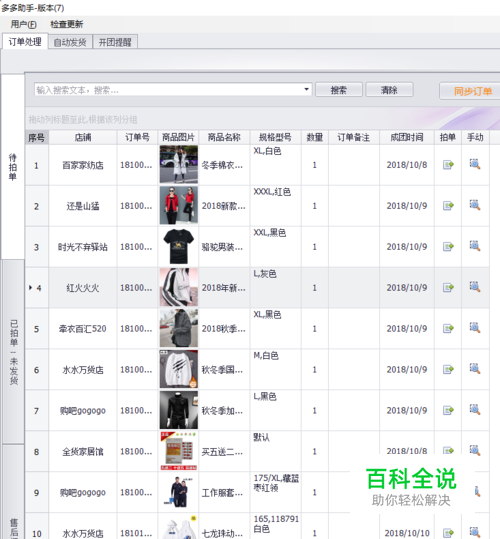Click the 手动 magnifier icon for row 3
Screen dimensions: 500x539
[475, 246]
